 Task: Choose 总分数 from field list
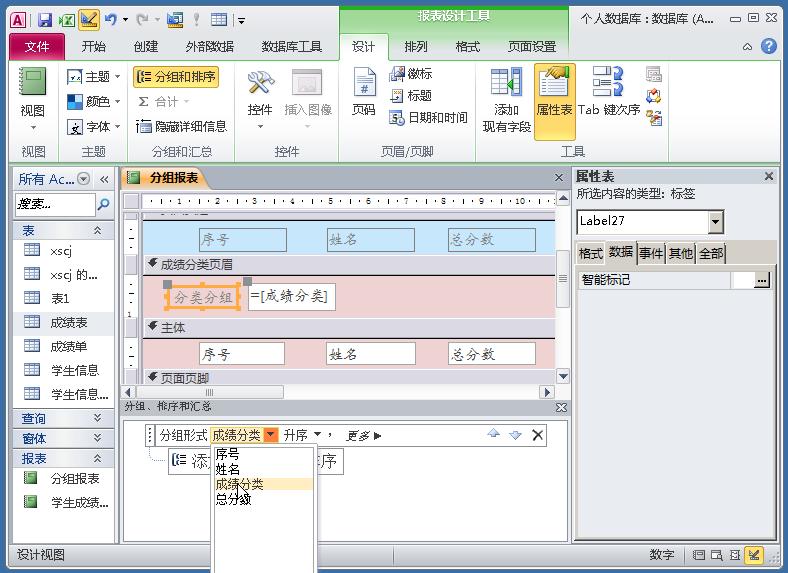[264, 499]
